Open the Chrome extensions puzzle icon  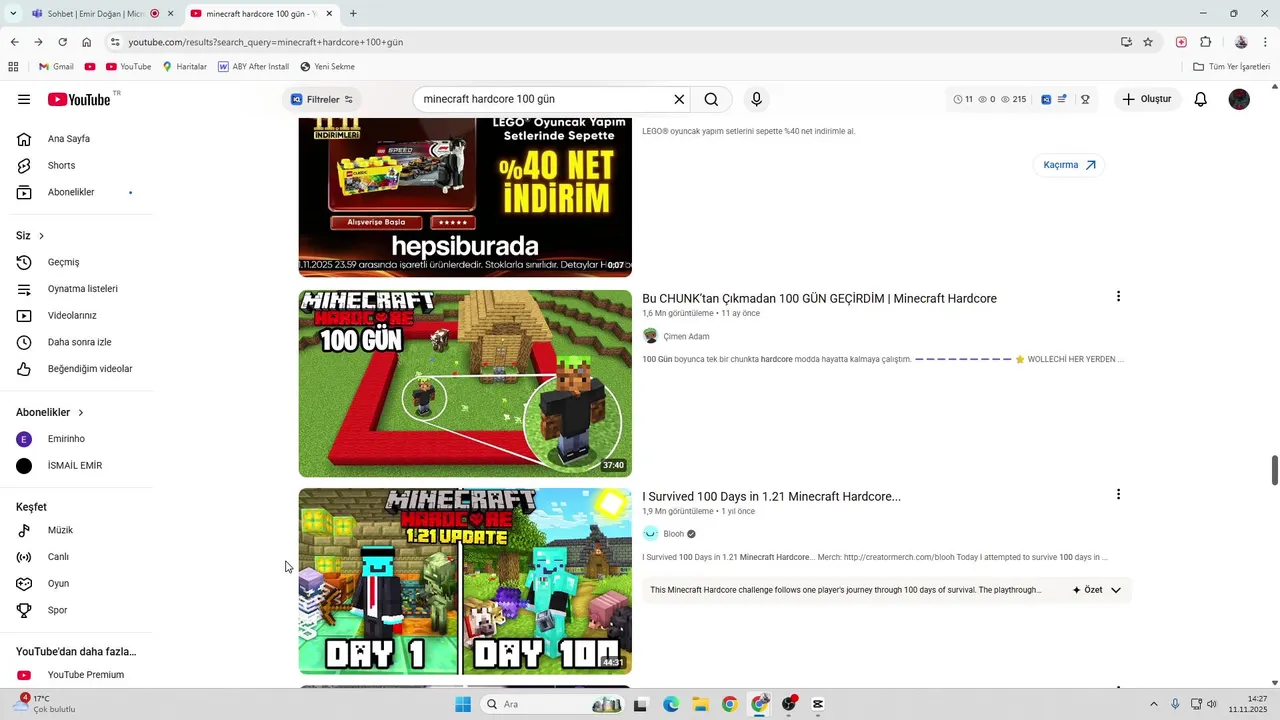tap(1205, 42)
